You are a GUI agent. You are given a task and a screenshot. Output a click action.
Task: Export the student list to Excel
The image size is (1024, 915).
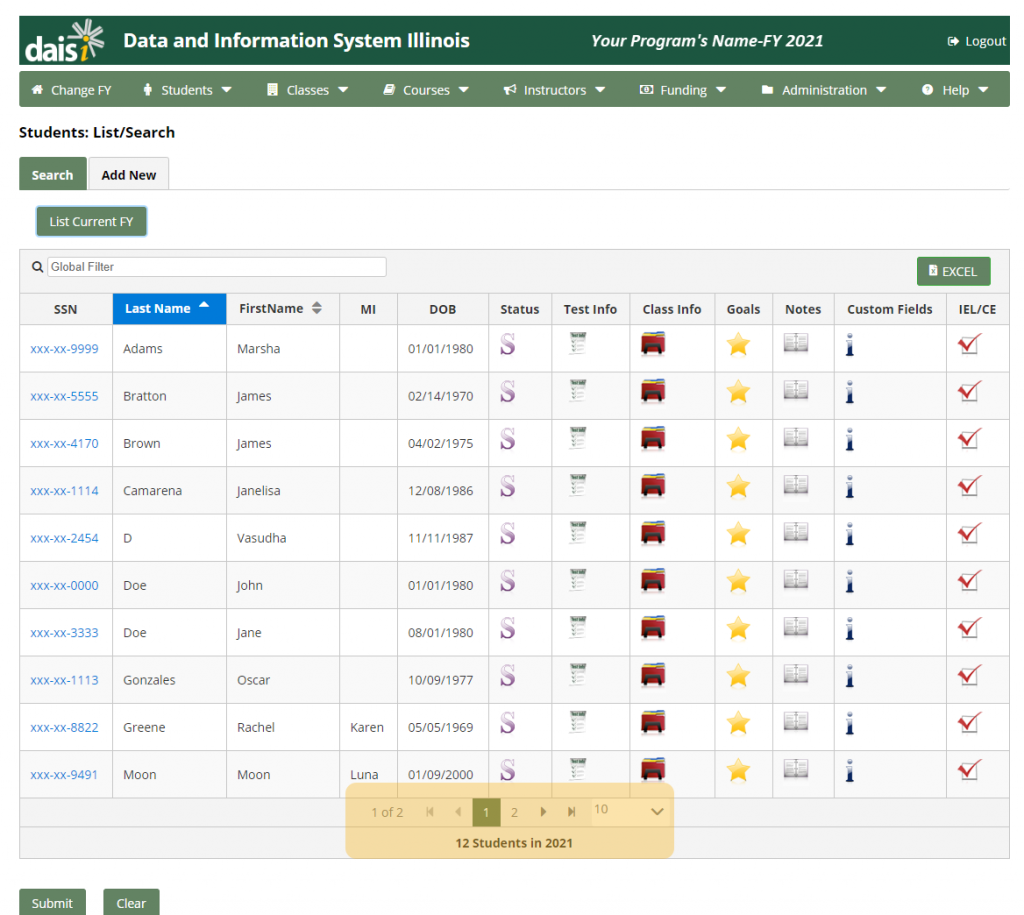point(953,270)
